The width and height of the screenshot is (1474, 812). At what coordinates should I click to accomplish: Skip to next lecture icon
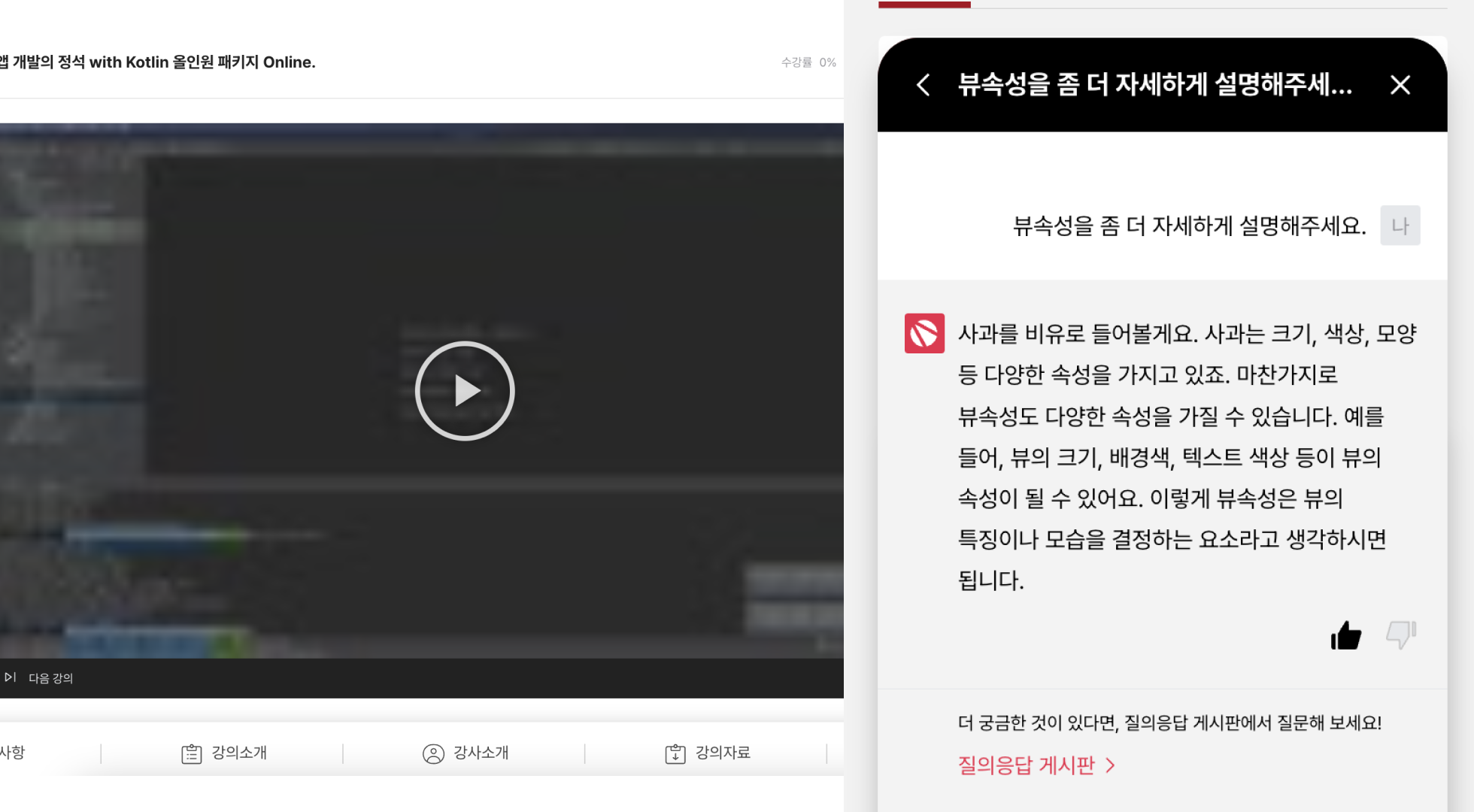[10, 677]
